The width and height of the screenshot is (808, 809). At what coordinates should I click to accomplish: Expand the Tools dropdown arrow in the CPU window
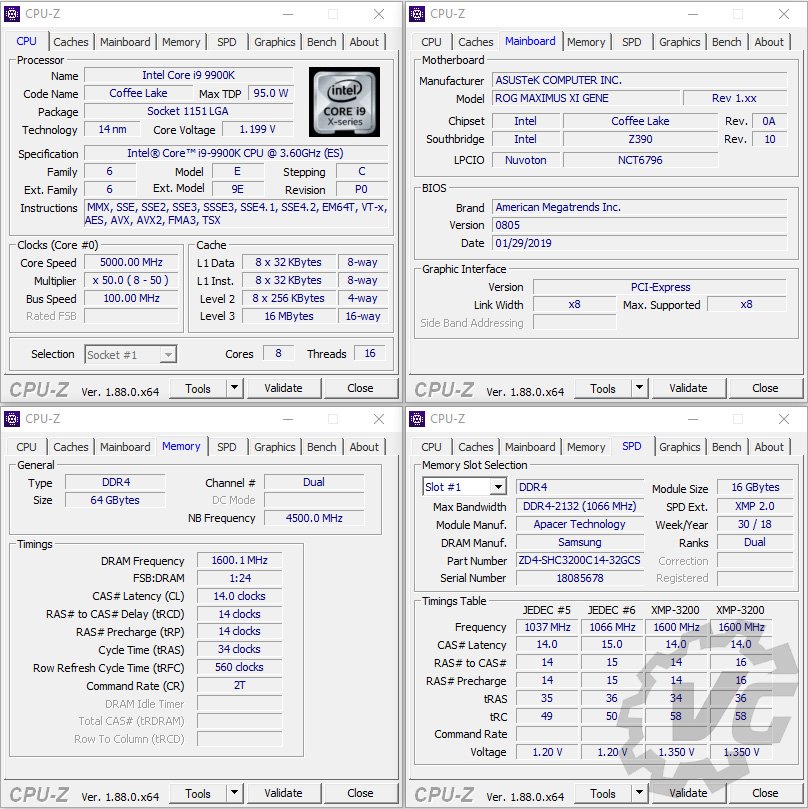pos(235,388)
